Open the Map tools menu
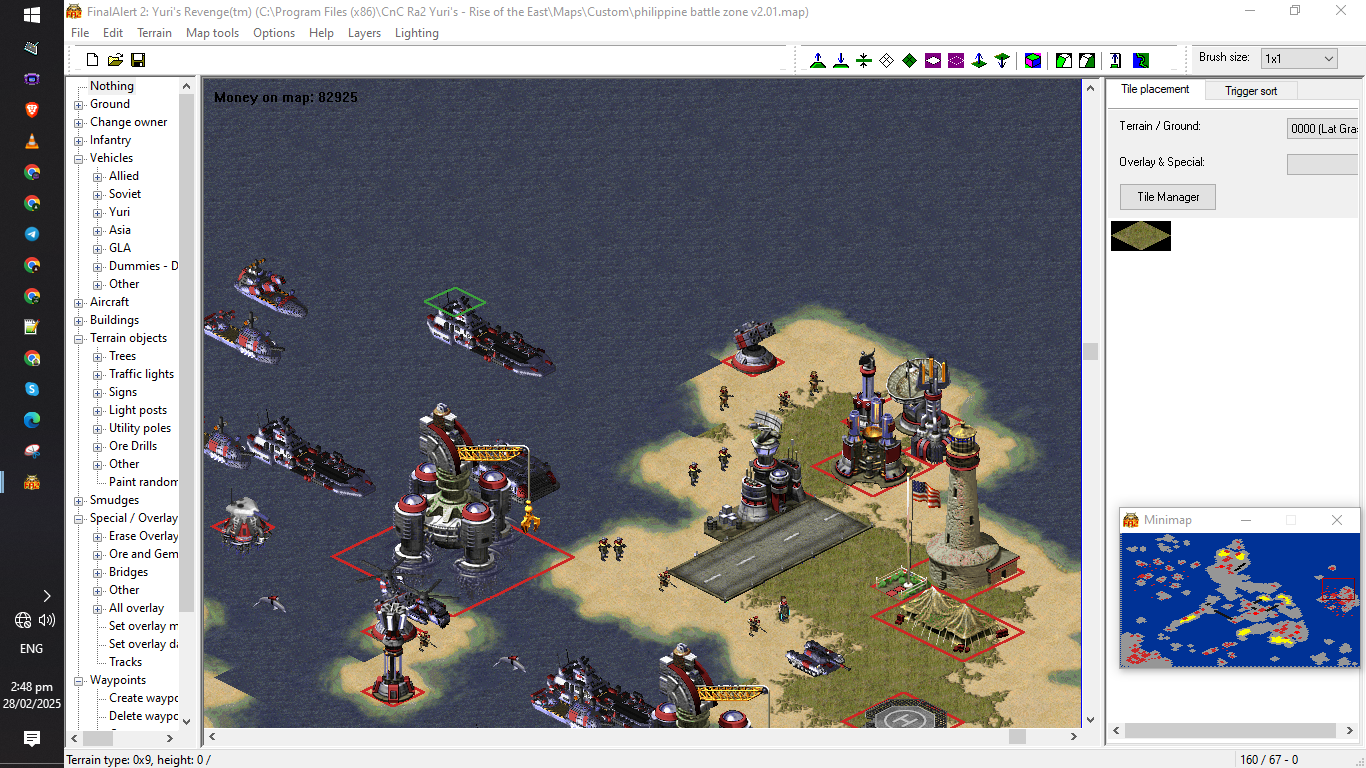 point(212,33)
